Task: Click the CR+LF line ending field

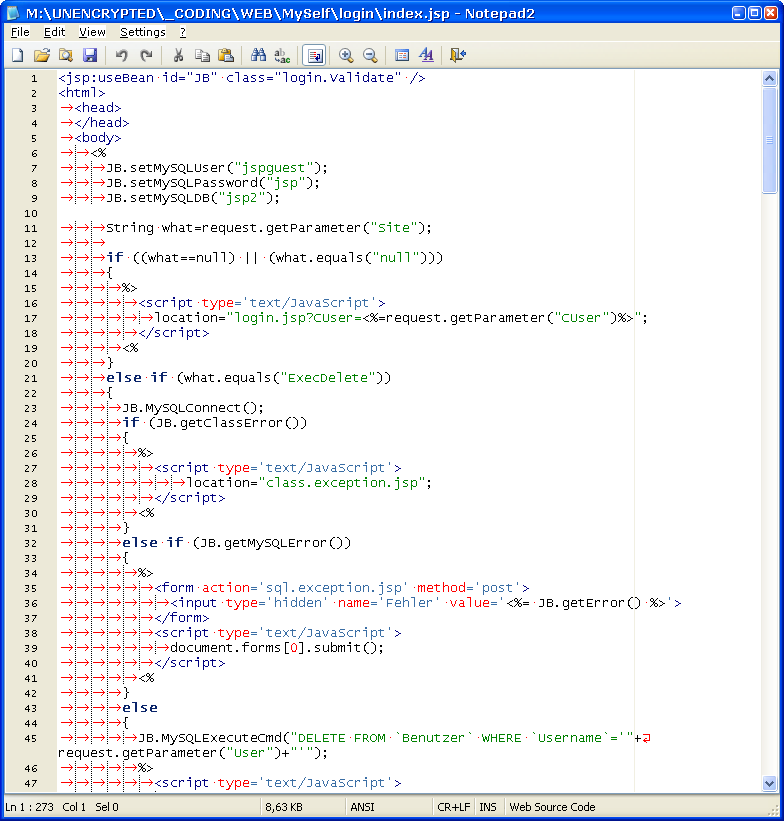Action: (453, 807)
